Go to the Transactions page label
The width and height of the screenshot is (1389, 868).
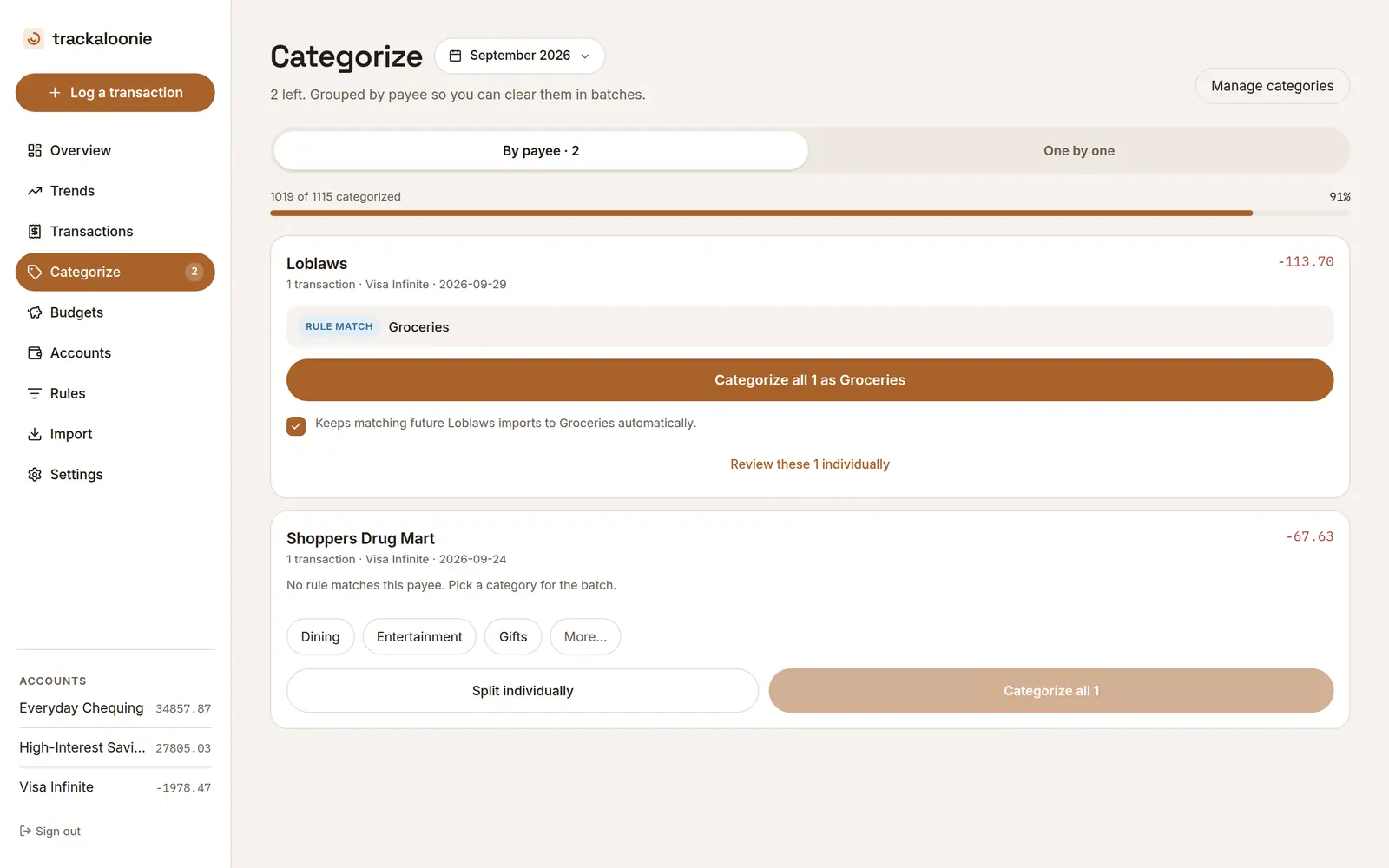92,232
